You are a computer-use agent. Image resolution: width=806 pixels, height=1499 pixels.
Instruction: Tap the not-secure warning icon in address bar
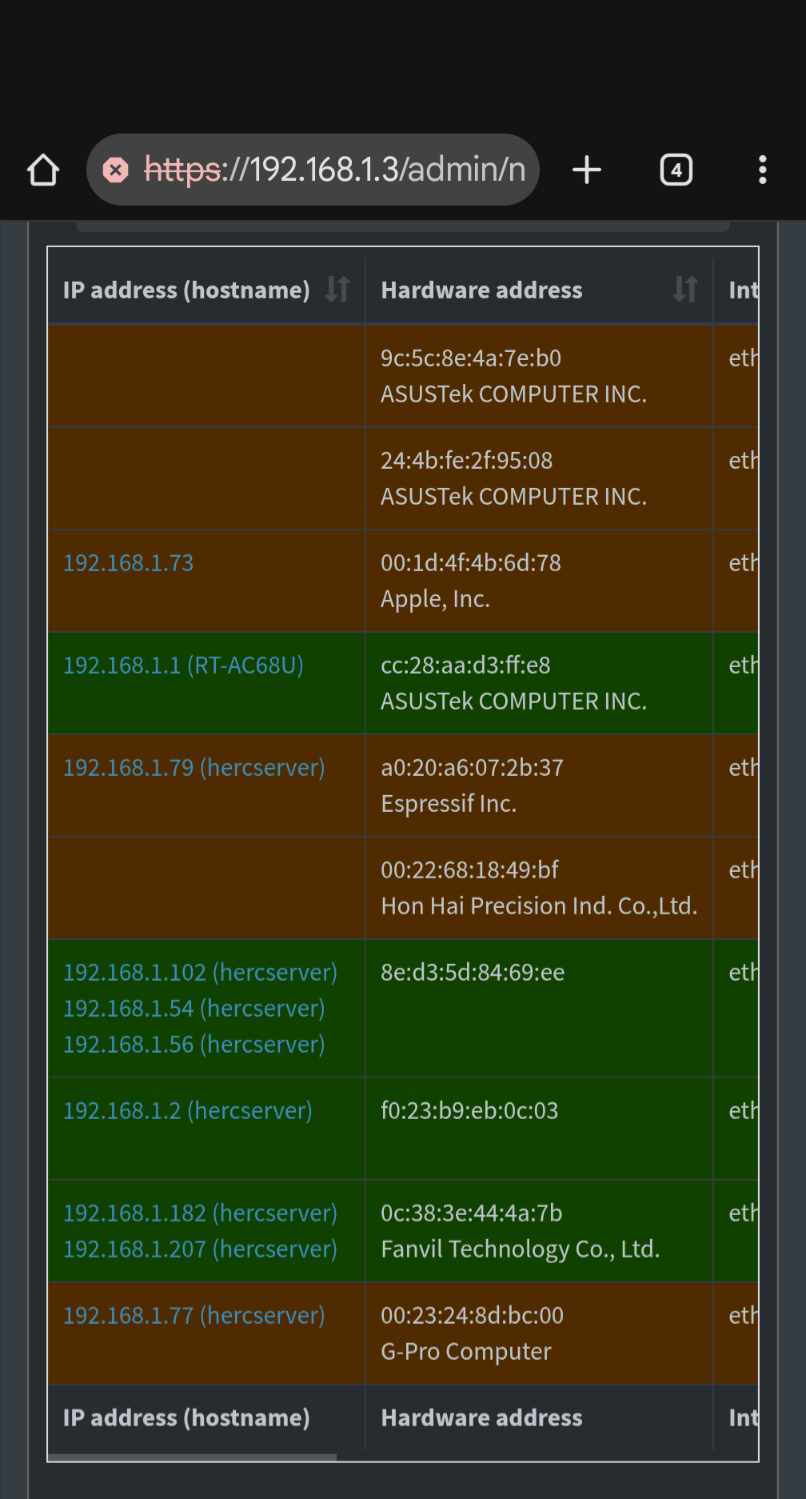[x=117, y=170]
